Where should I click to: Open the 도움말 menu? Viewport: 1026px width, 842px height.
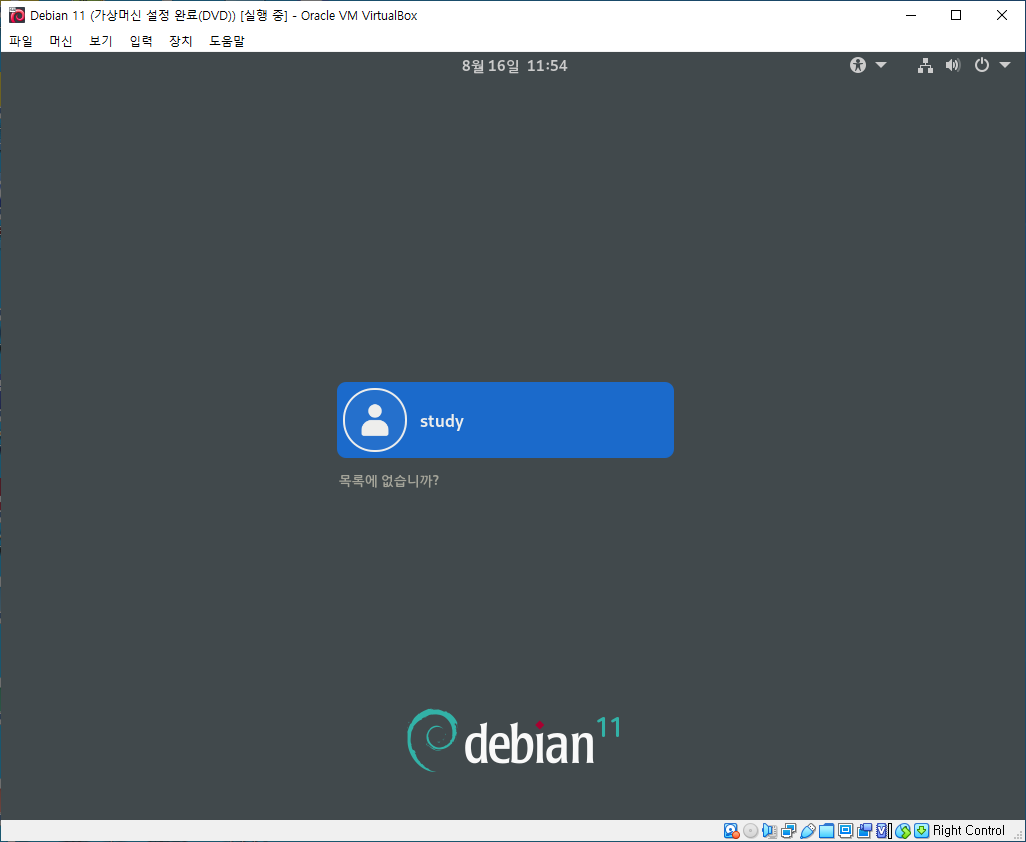226,41
